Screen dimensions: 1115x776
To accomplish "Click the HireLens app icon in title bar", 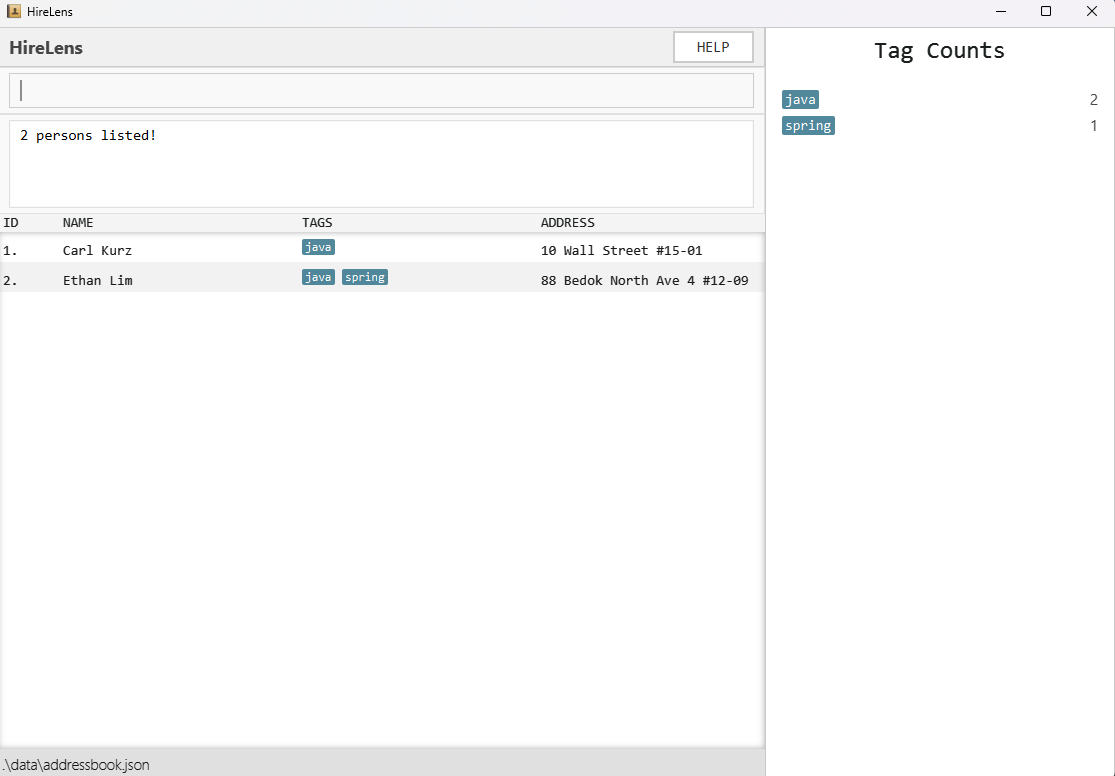I will point(14,12).
